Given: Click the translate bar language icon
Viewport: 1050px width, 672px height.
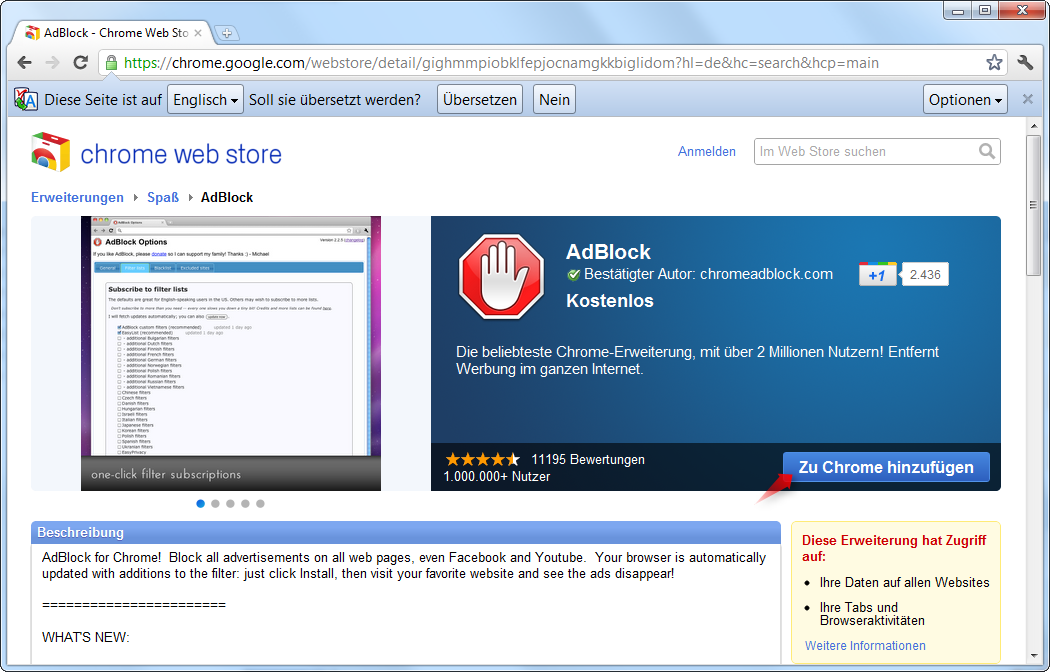Looking at the screenshot, I should (x=26, y=100).
